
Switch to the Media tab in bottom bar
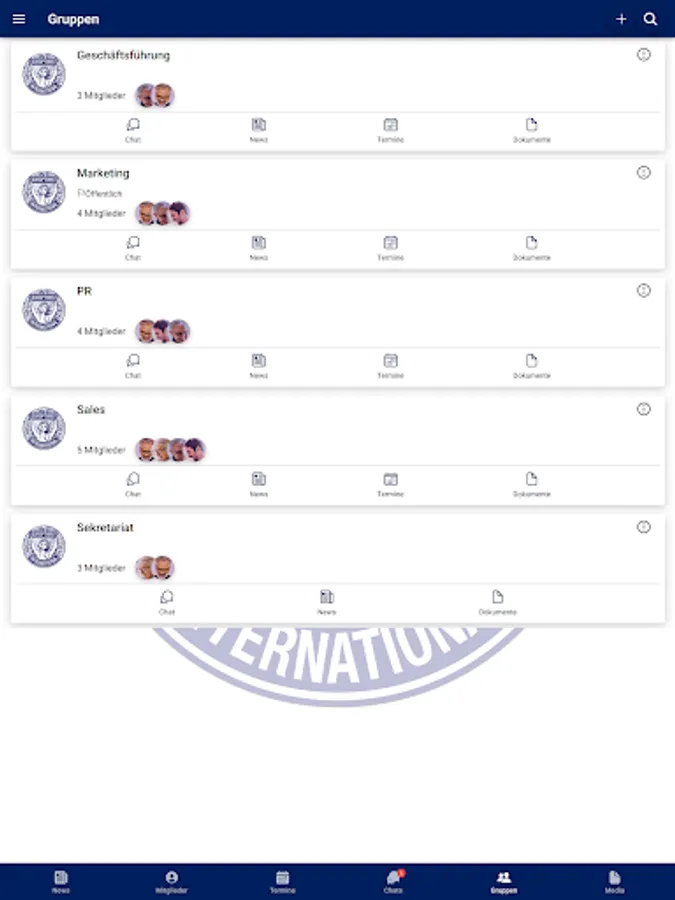tap(614, 882)
